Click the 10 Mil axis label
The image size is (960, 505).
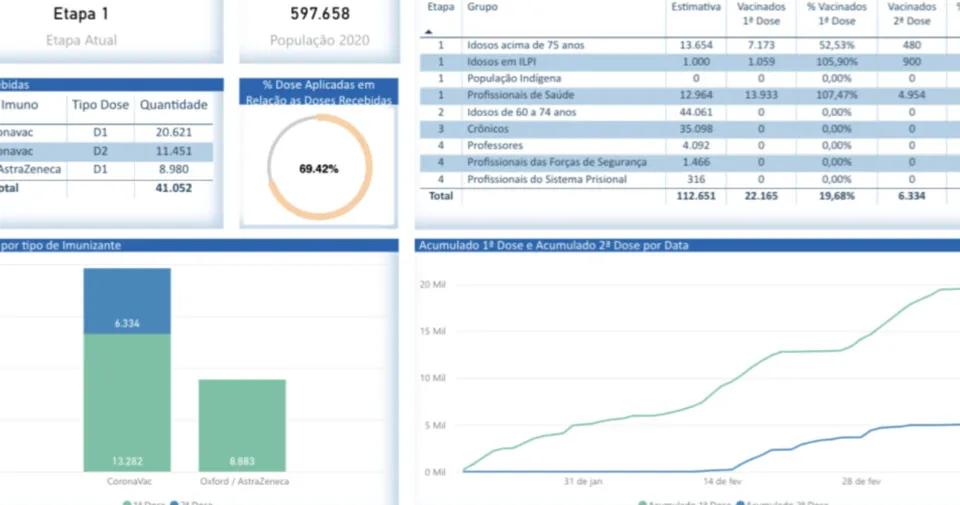433,378
